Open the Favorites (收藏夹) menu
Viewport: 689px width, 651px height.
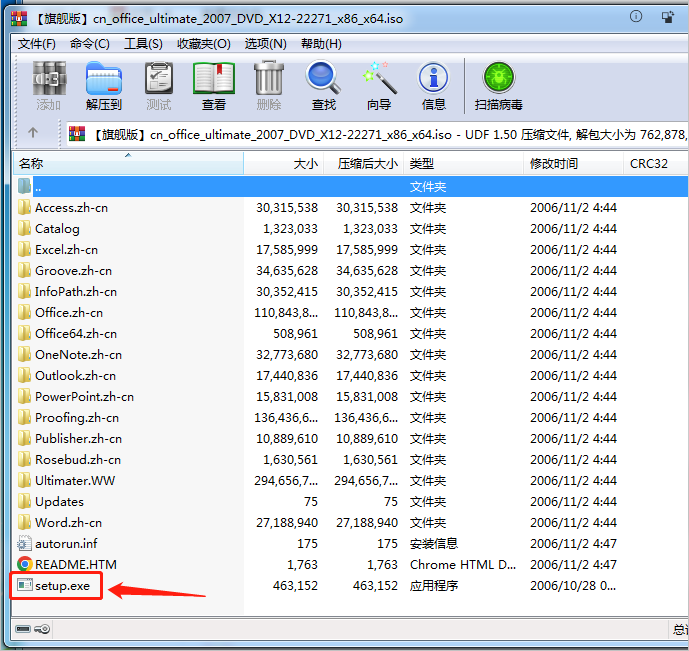coord(204,43)
